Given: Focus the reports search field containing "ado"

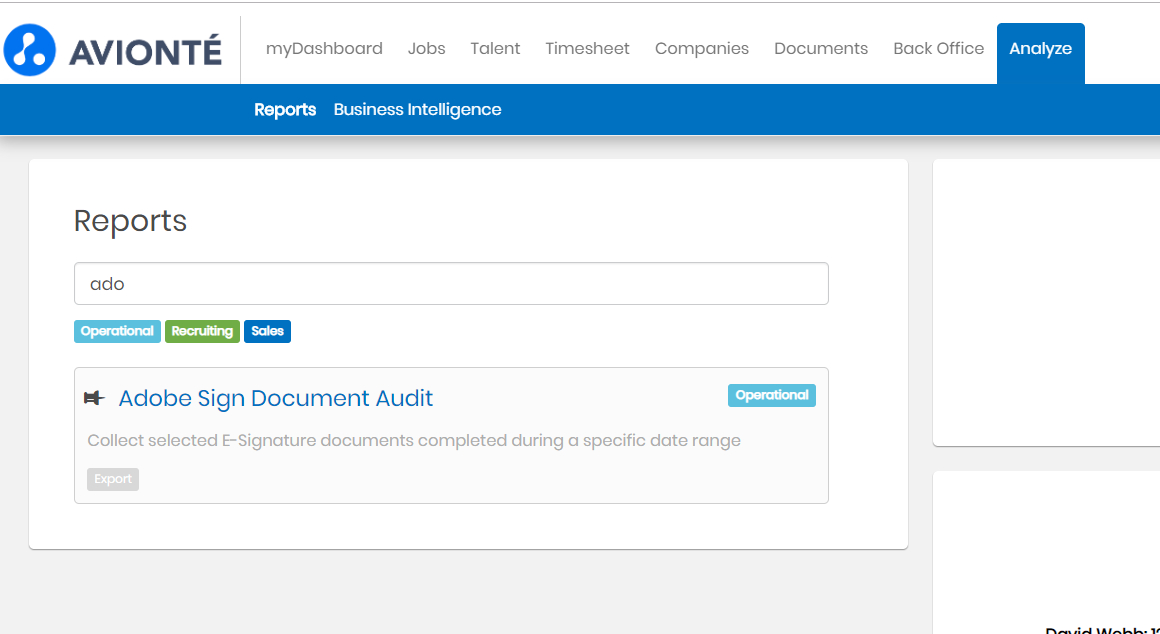Looking at the screenshot, I should click(x=451, y=283).
